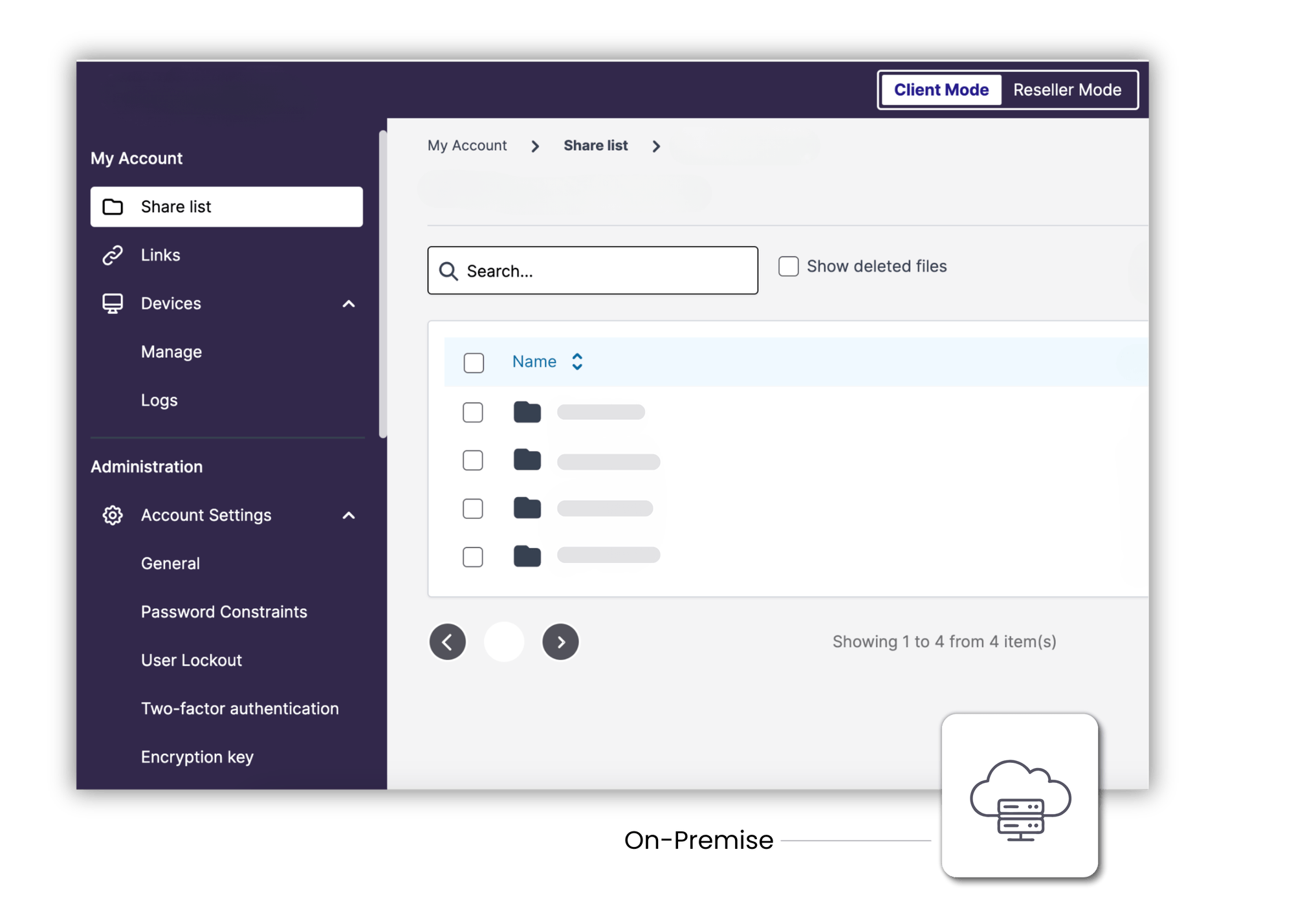The image size is (1294, 924).
Task: Open the Account Settings gear icon
Action: 113,514
